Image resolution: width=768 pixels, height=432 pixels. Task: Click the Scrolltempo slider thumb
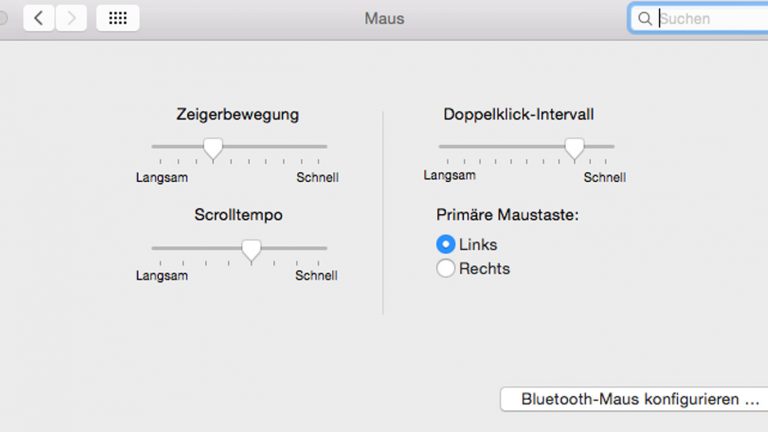[x=252, y=250]
